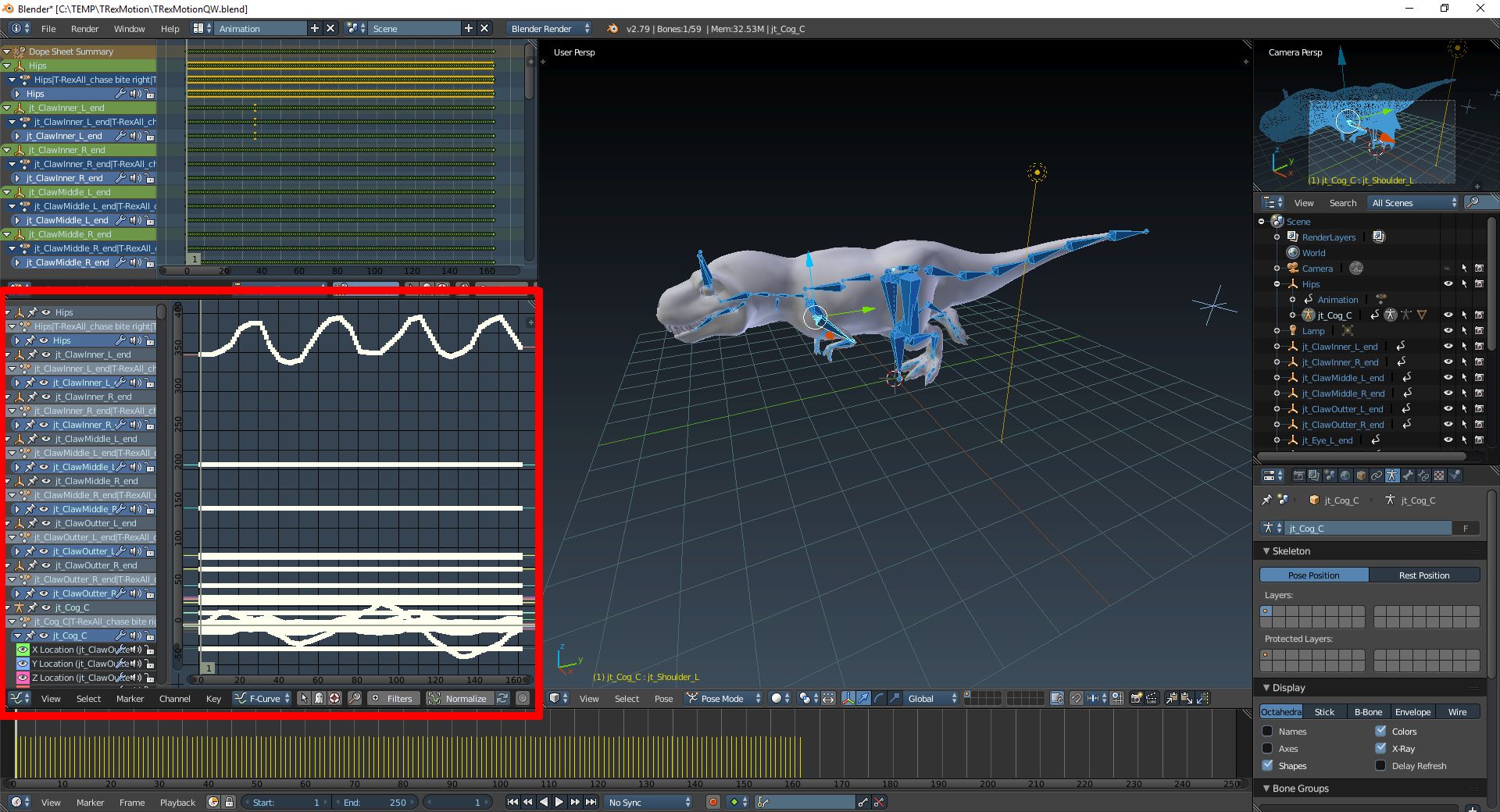
Task: Toggle visibility of jt_ClawInner_L_end in outliner
Action: pyautogui.click(x=1448, y=347)
